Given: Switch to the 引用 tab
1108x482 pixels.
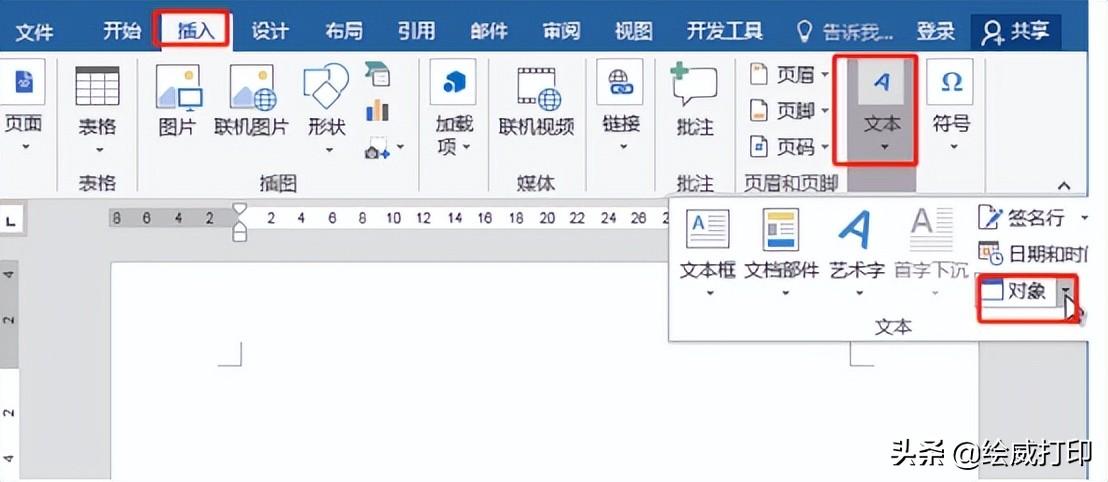Looking at the screenshot, I should 416,32.
